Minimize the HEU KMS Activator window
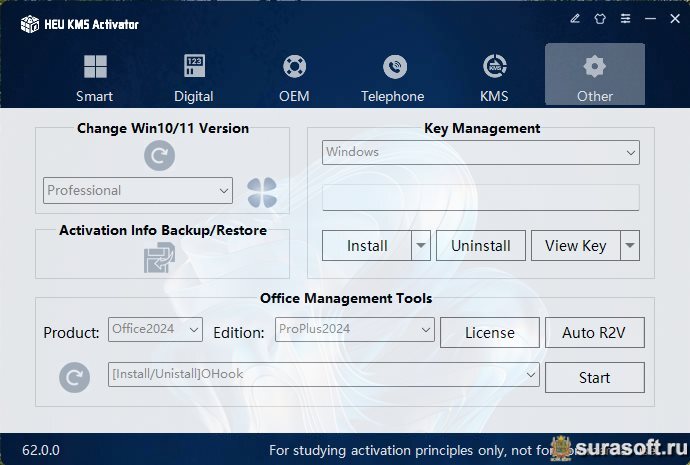 [x=650, y=18]
